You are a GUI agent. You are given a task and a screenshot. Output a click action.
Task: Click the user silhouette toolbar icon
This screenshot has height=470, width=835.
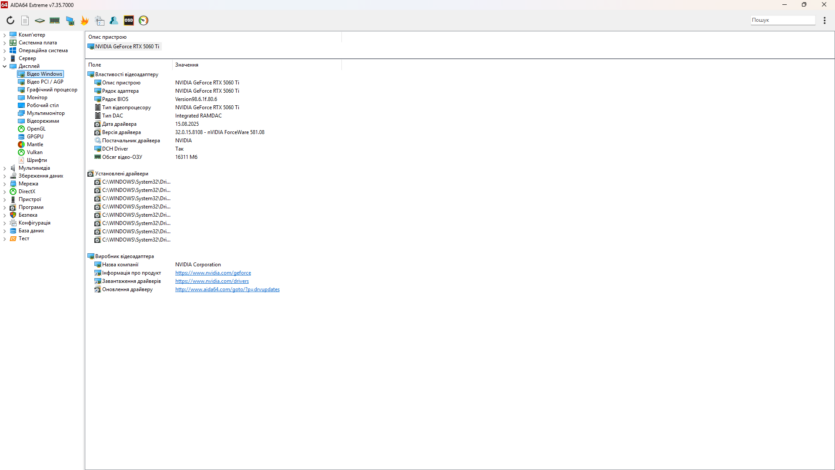[114, 20]
